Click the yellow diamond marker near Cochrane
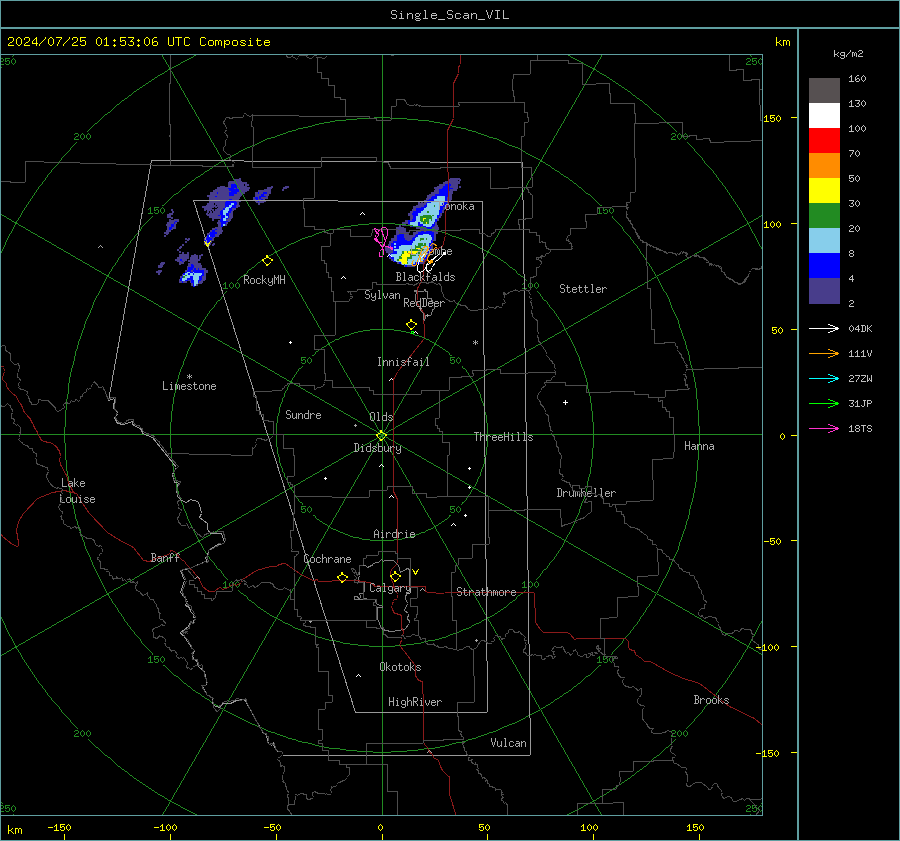This screenshot has height=841, width=900. (342, 577)
